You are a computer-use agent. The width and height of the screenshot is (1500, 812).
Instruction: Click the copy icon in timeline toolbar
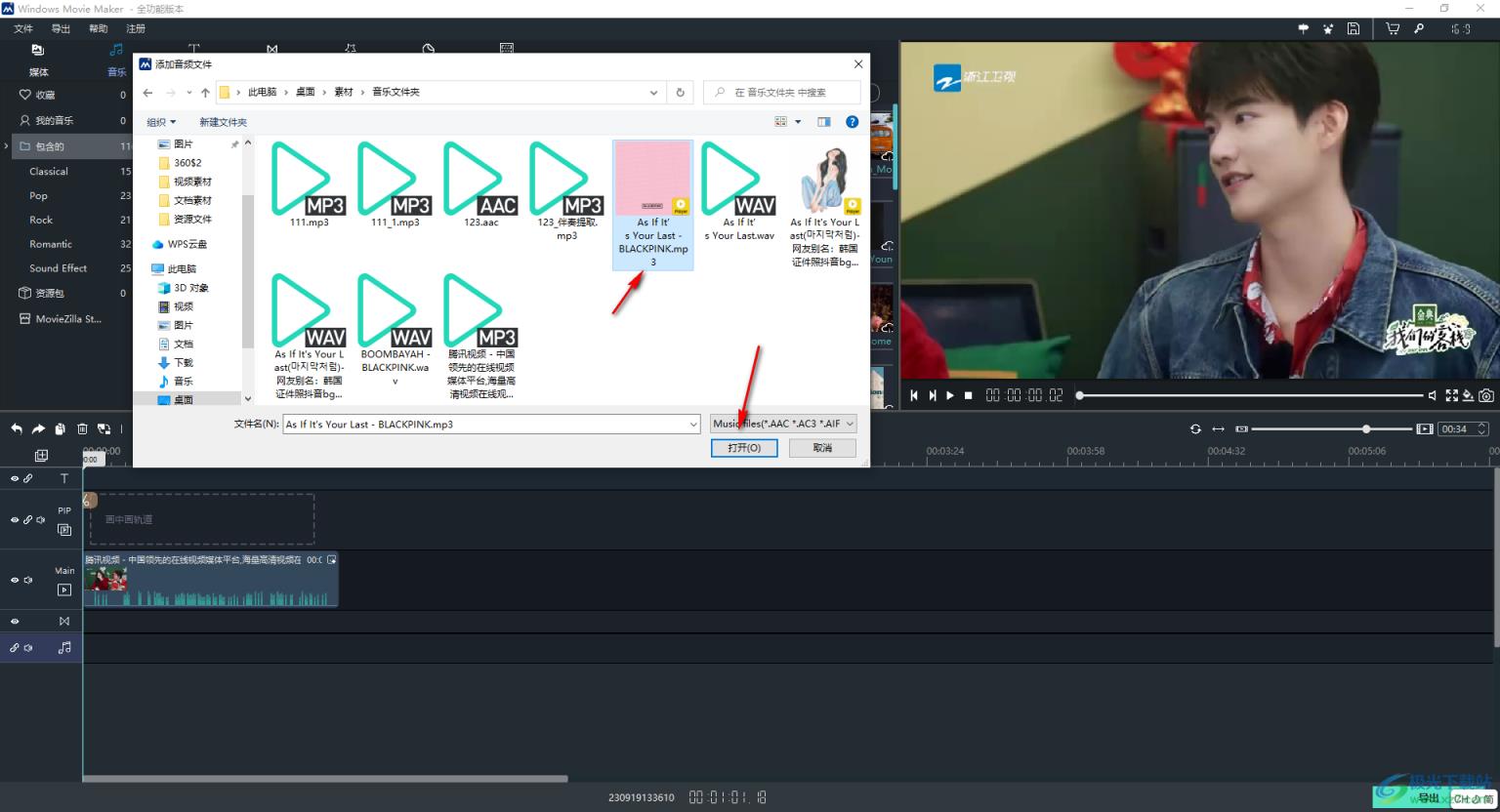click(x=60, y=428)
